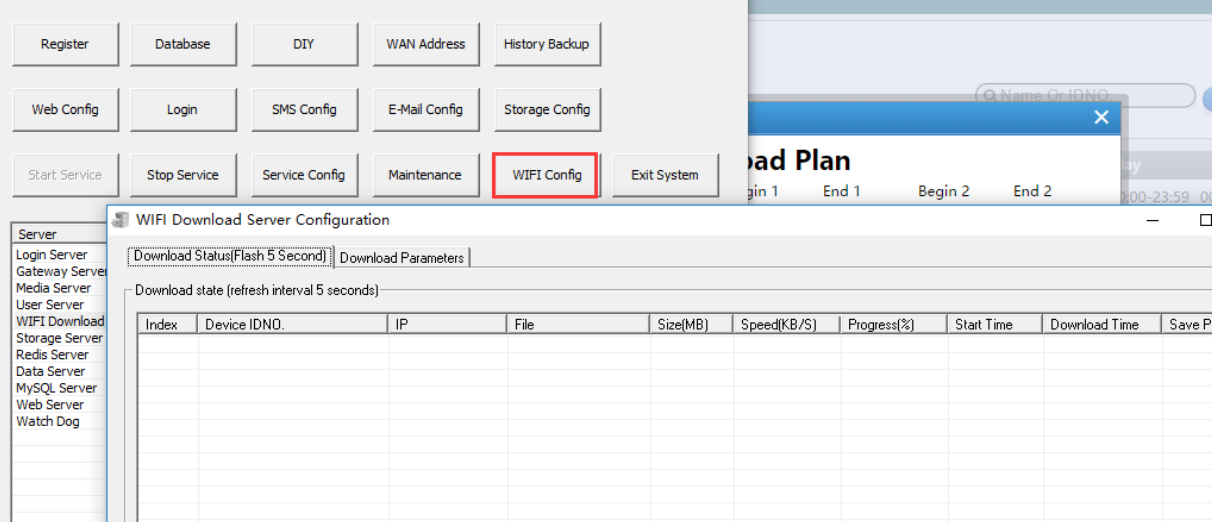Click the WIFI Download Server window icon

tap(121, 220)
